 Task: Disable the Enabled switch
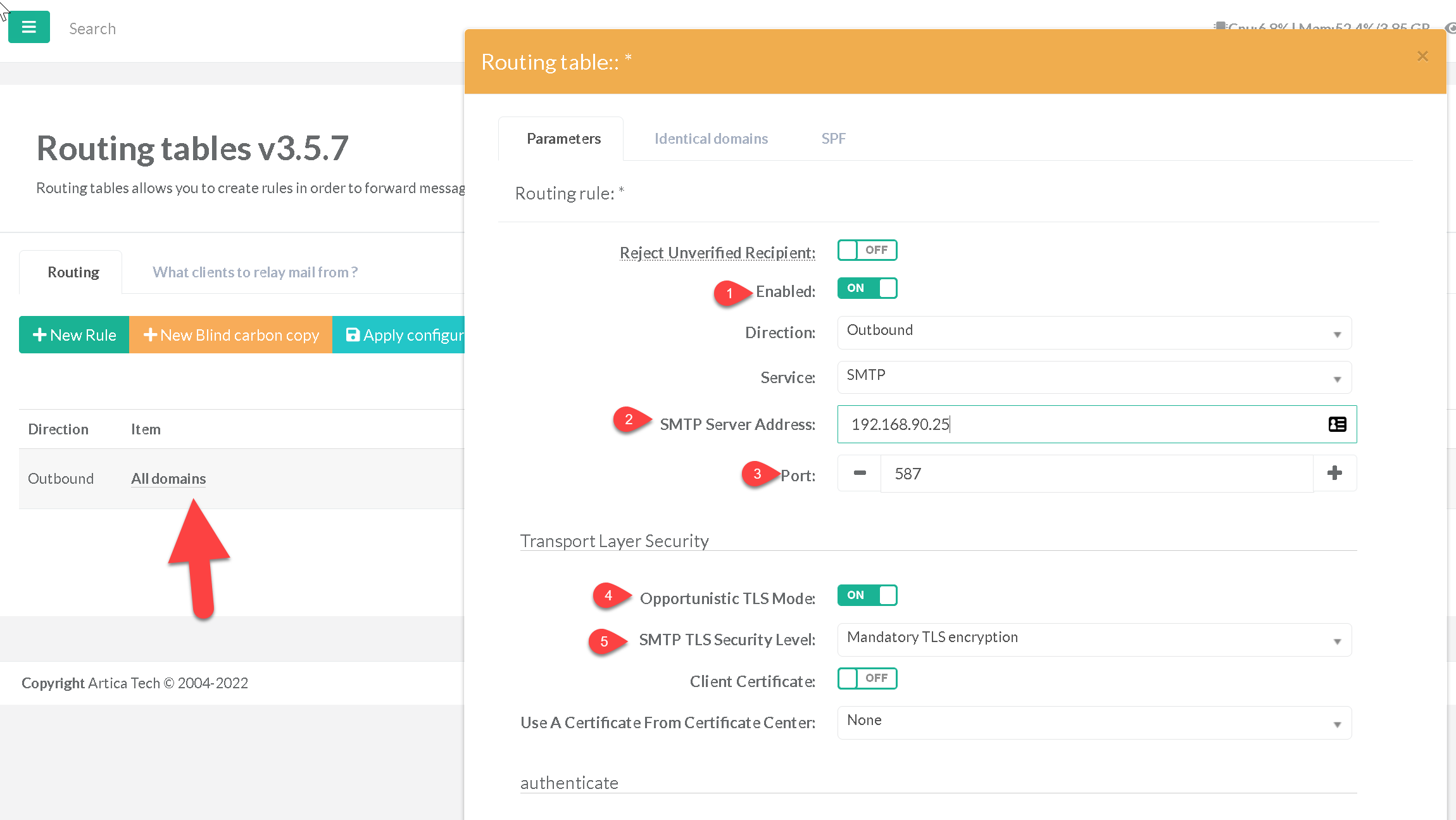867,288
